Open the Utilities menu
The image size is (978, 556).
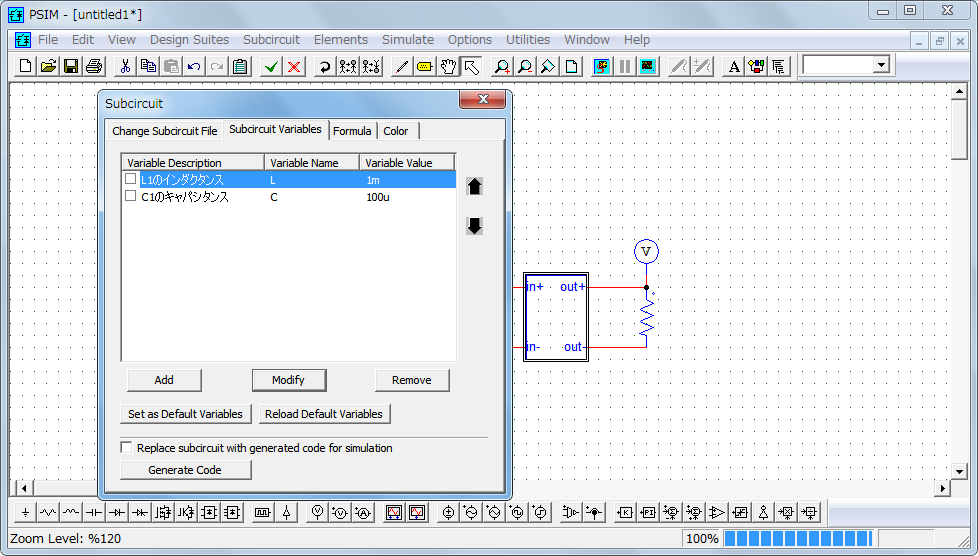[x=528, y=39]
